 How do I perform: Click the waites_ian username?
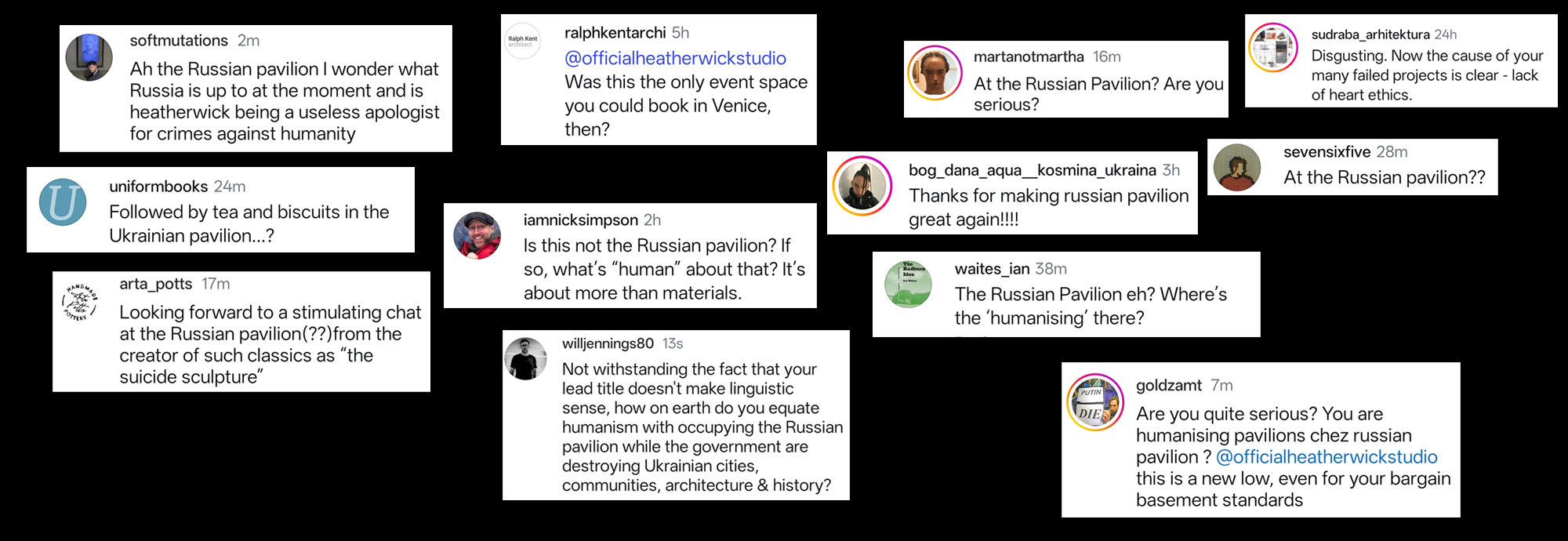pyautogui.click(x=992, y=269)
